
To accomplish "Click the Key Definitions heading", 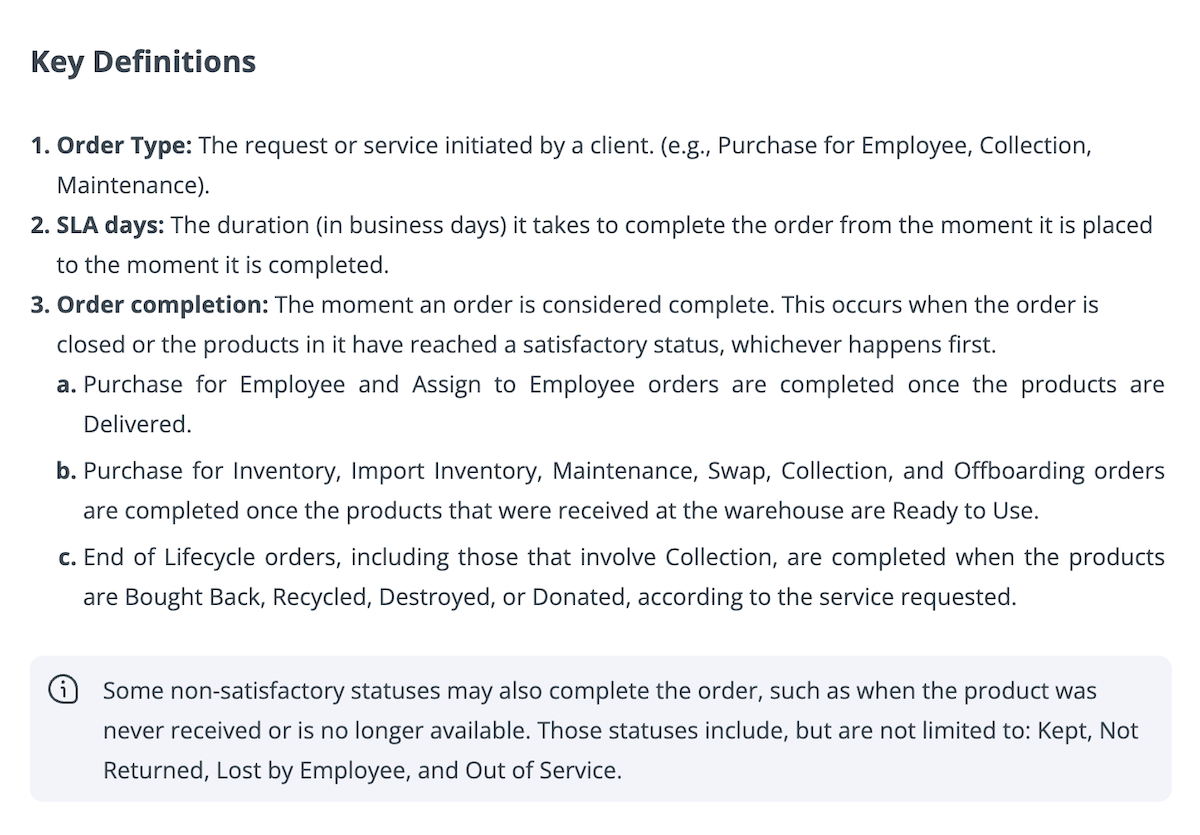I will (x=143, y=62).
